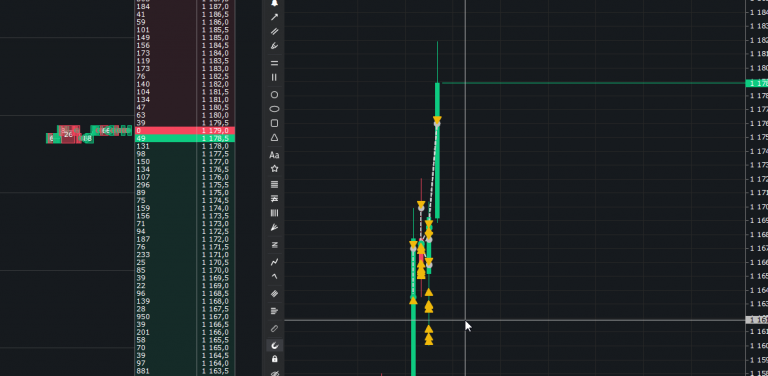Click the lowest yellow buy arrow marker
Screen dimensions: 768x376
tap(429, 341)
